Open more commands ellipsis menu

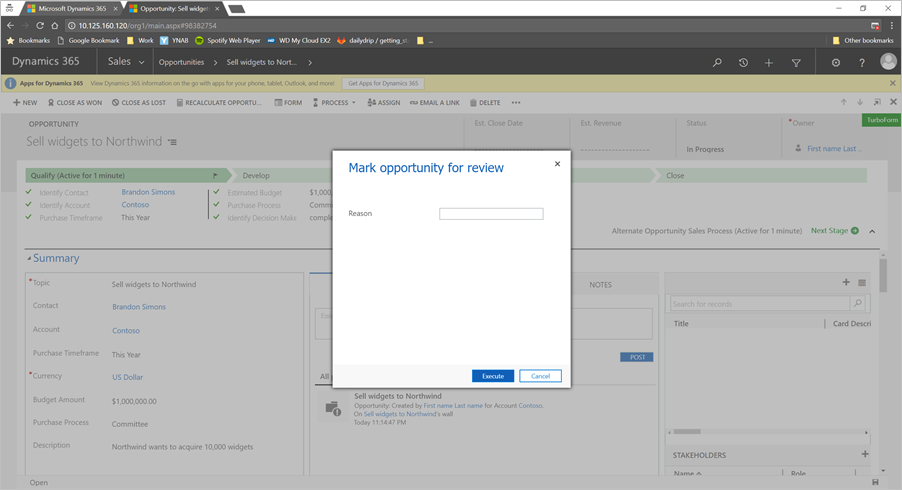(516, 102)
